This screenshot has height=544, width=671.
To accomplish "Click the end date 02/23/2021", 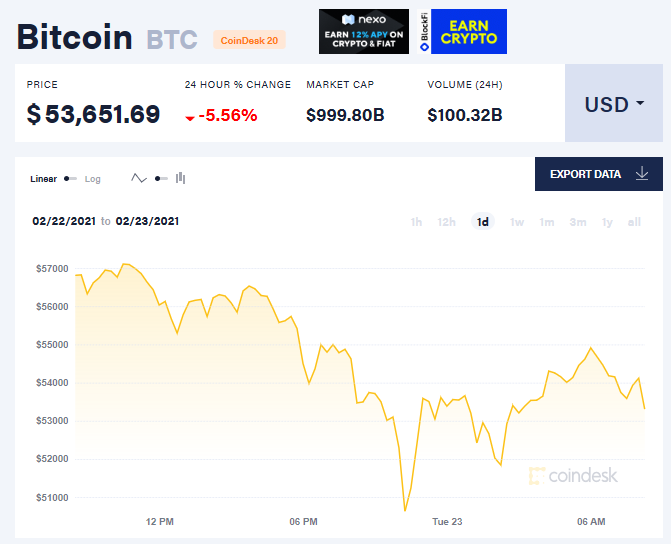I will 148,221.
